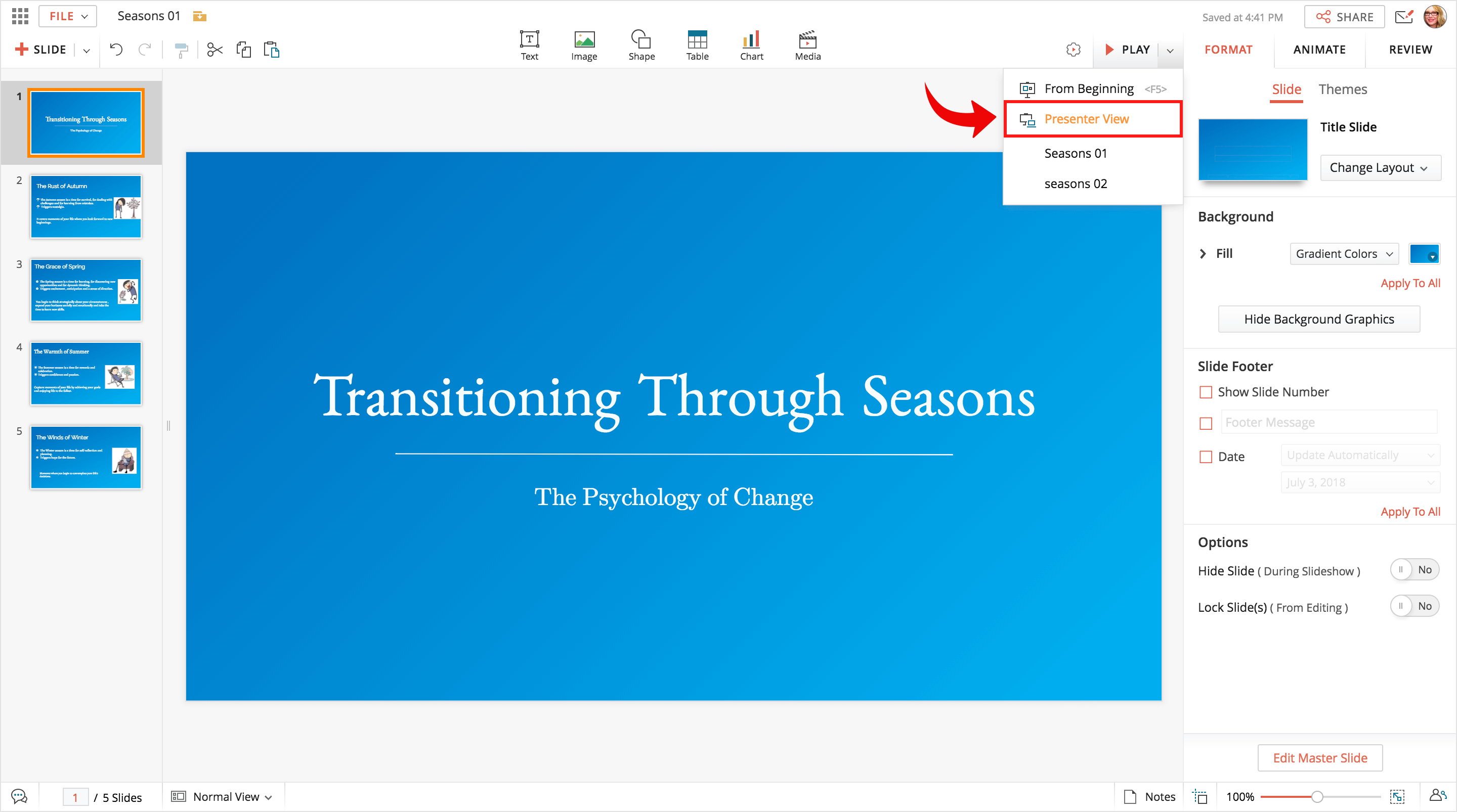This screenshot has height=812, width=1457.
Task: Expand the Fill section arrow
Action: pyautogui.click(x=1203, y=254)
